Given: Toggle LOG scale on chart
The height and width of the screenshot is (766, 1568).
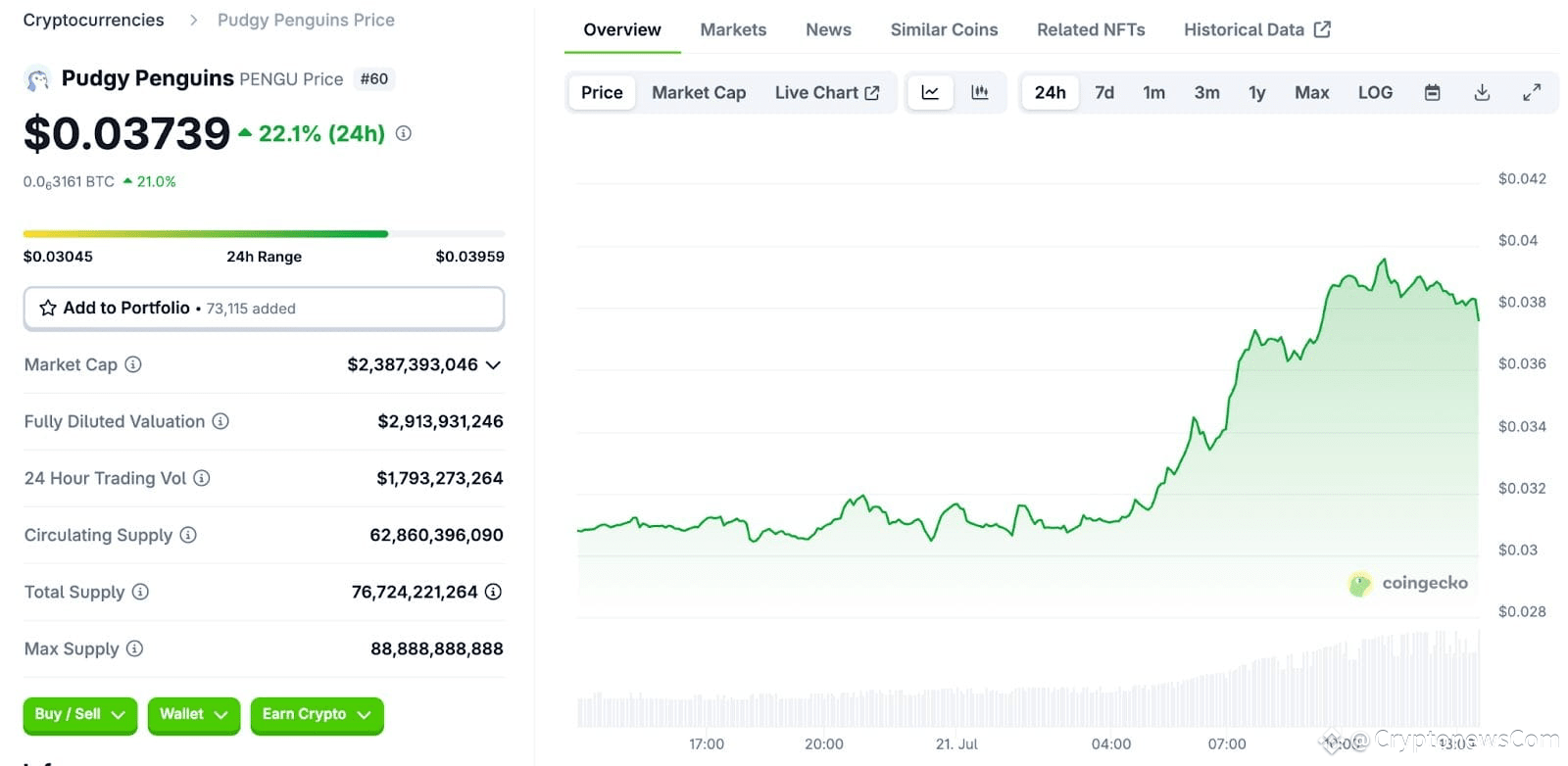Looking at the screenshot, I should pos(1375,92).
